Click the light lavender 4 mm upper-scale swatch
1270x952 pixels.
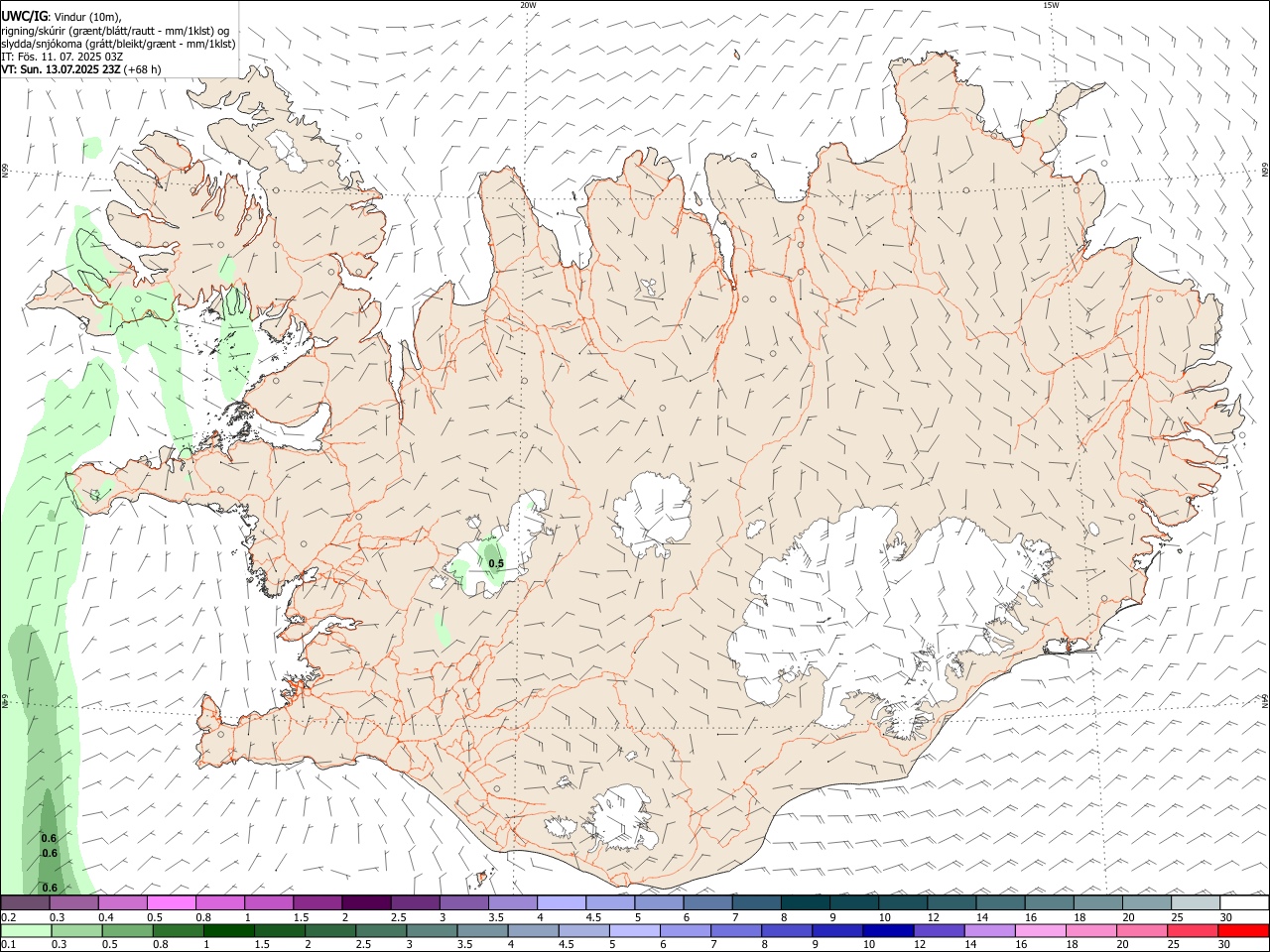[561, 903]
